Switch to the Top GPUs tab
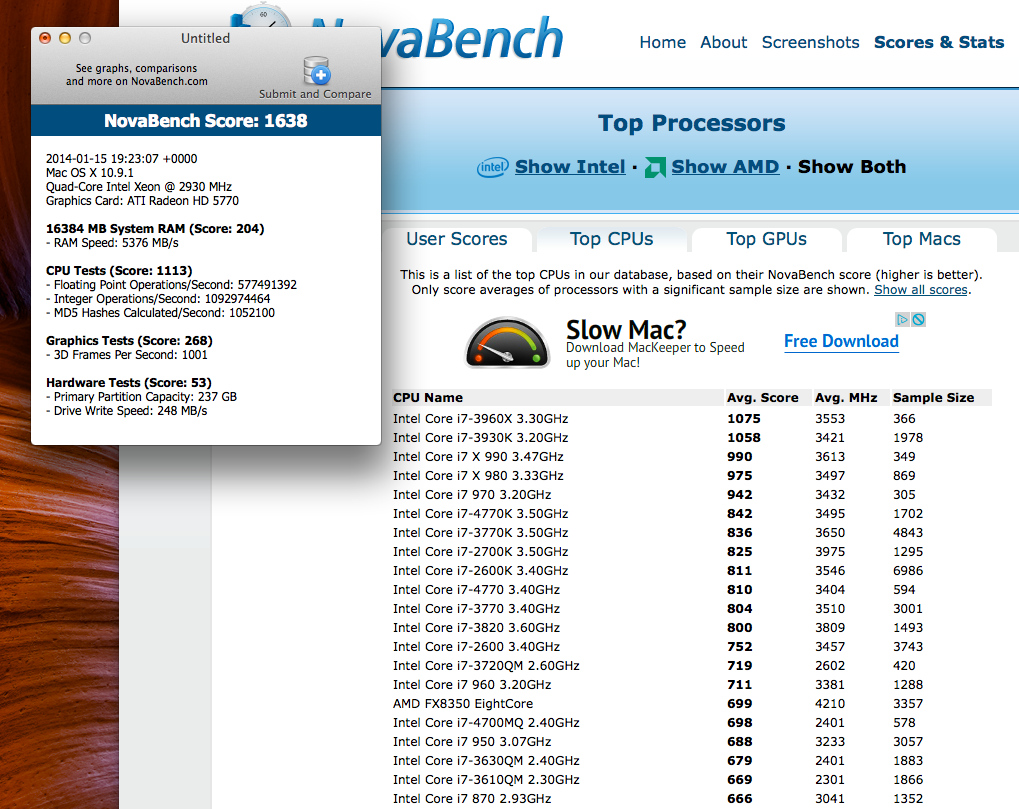 click(x=767, y=239)
